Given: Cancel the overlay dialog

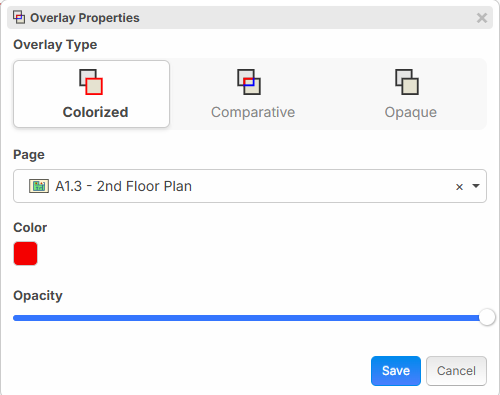Looking at the screenshot, I should point(456,371).
